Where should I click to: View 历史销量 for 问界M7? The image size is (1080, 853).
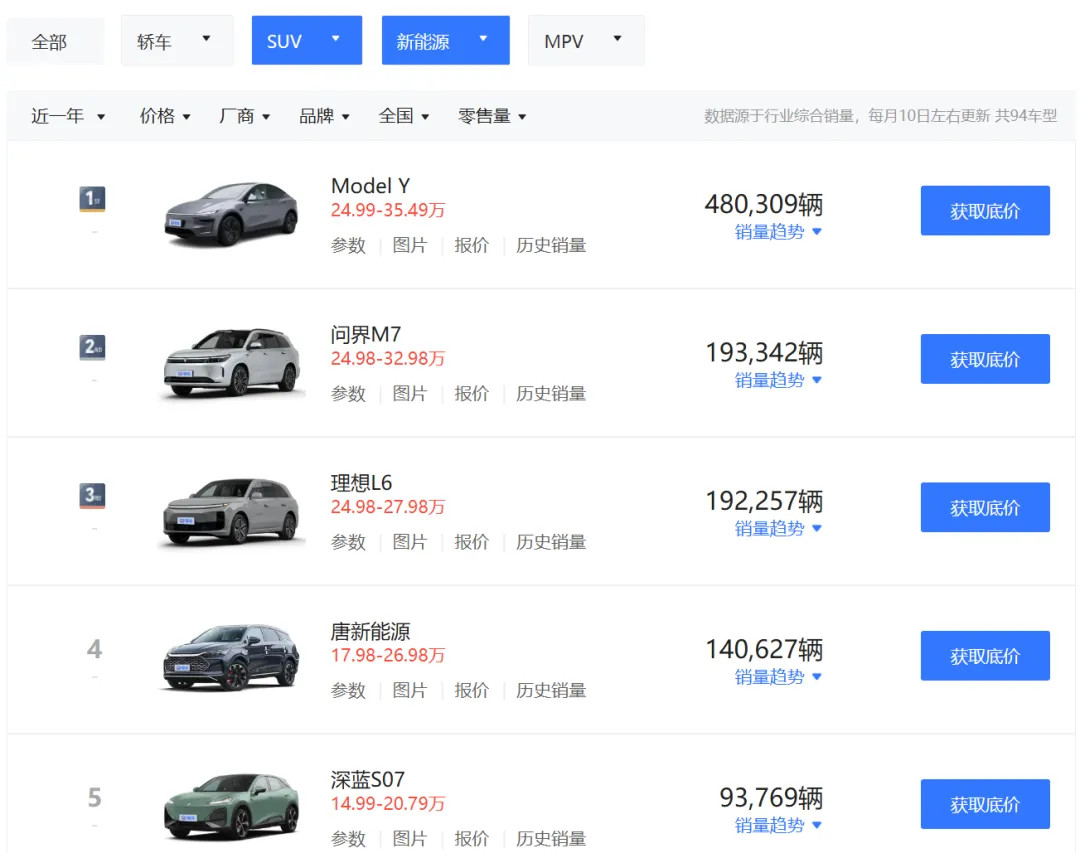(x=551, y=393)
